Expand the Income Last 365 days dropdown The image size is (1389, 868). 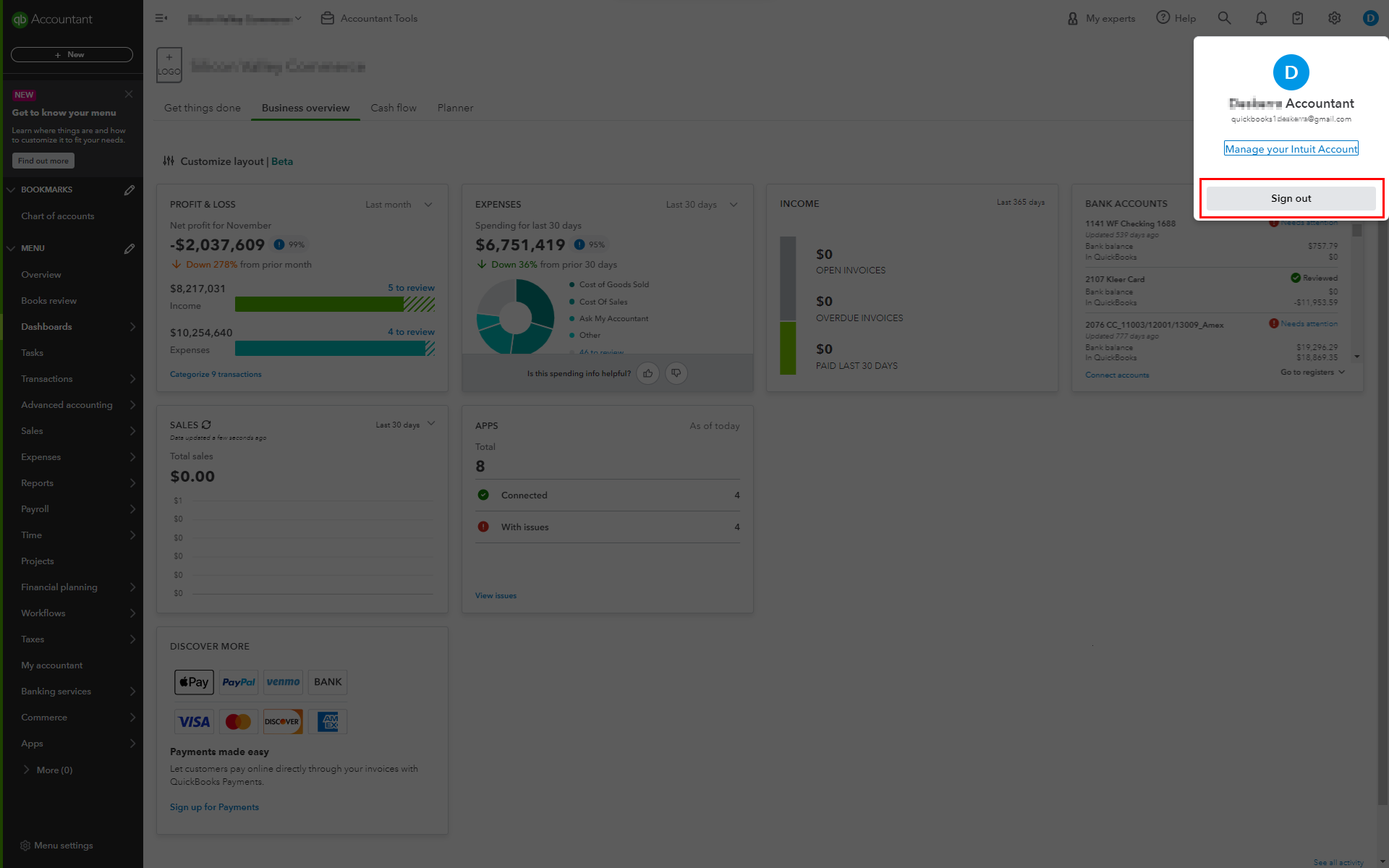[x=1021, y=203]
